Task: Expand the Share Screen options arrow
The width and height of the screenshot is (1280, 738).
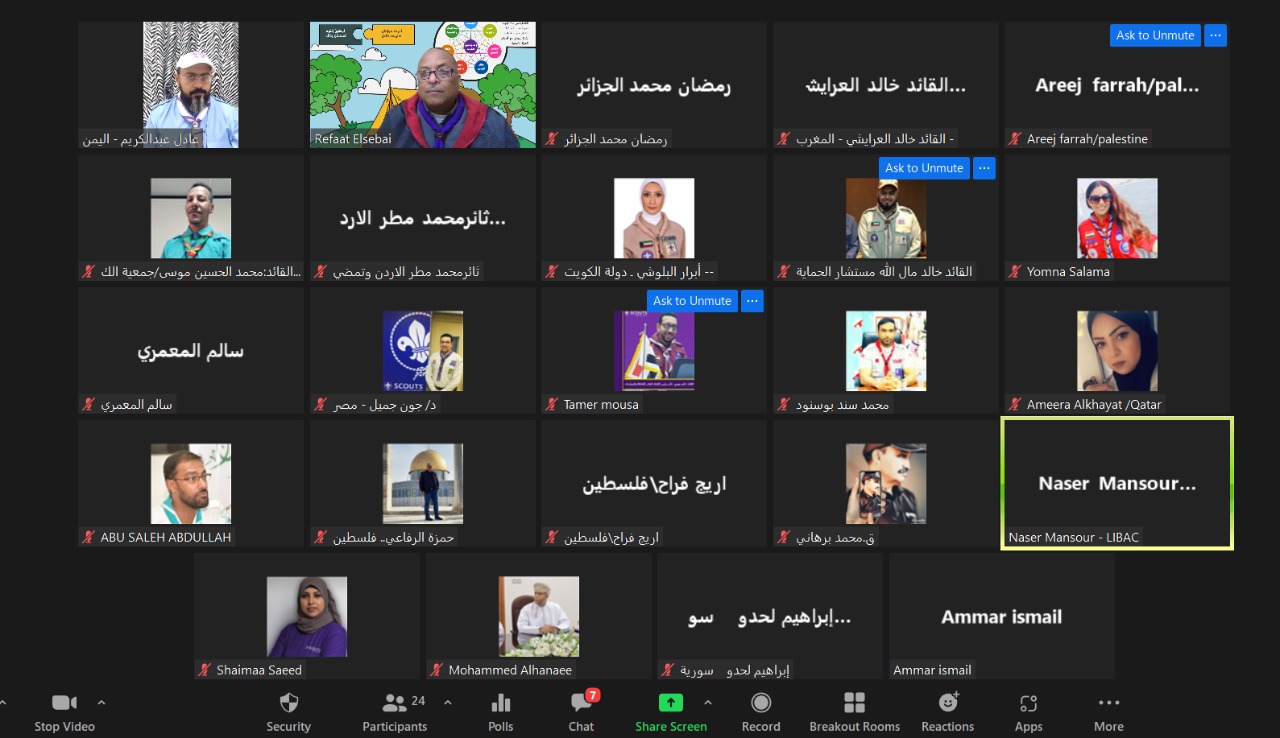Action: point(708,702)
